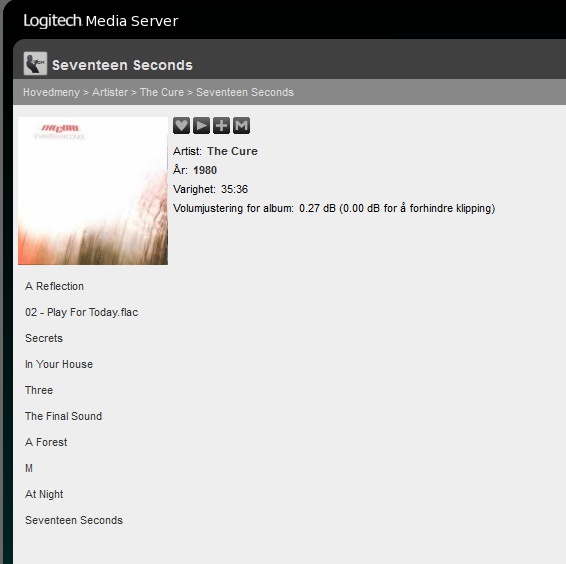Select track A Forest
The height and width of the screenshot is (564, 566).
46,442
